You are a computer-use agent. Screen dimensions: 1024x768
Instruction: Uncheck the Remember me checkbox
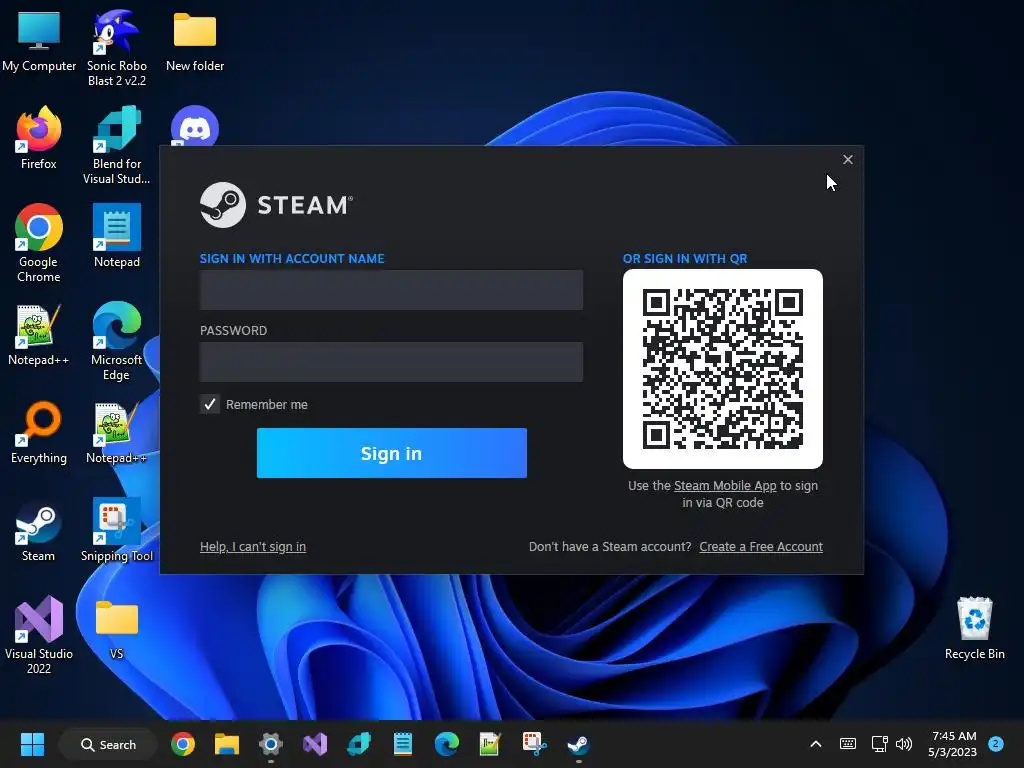(x=210, y=404)
